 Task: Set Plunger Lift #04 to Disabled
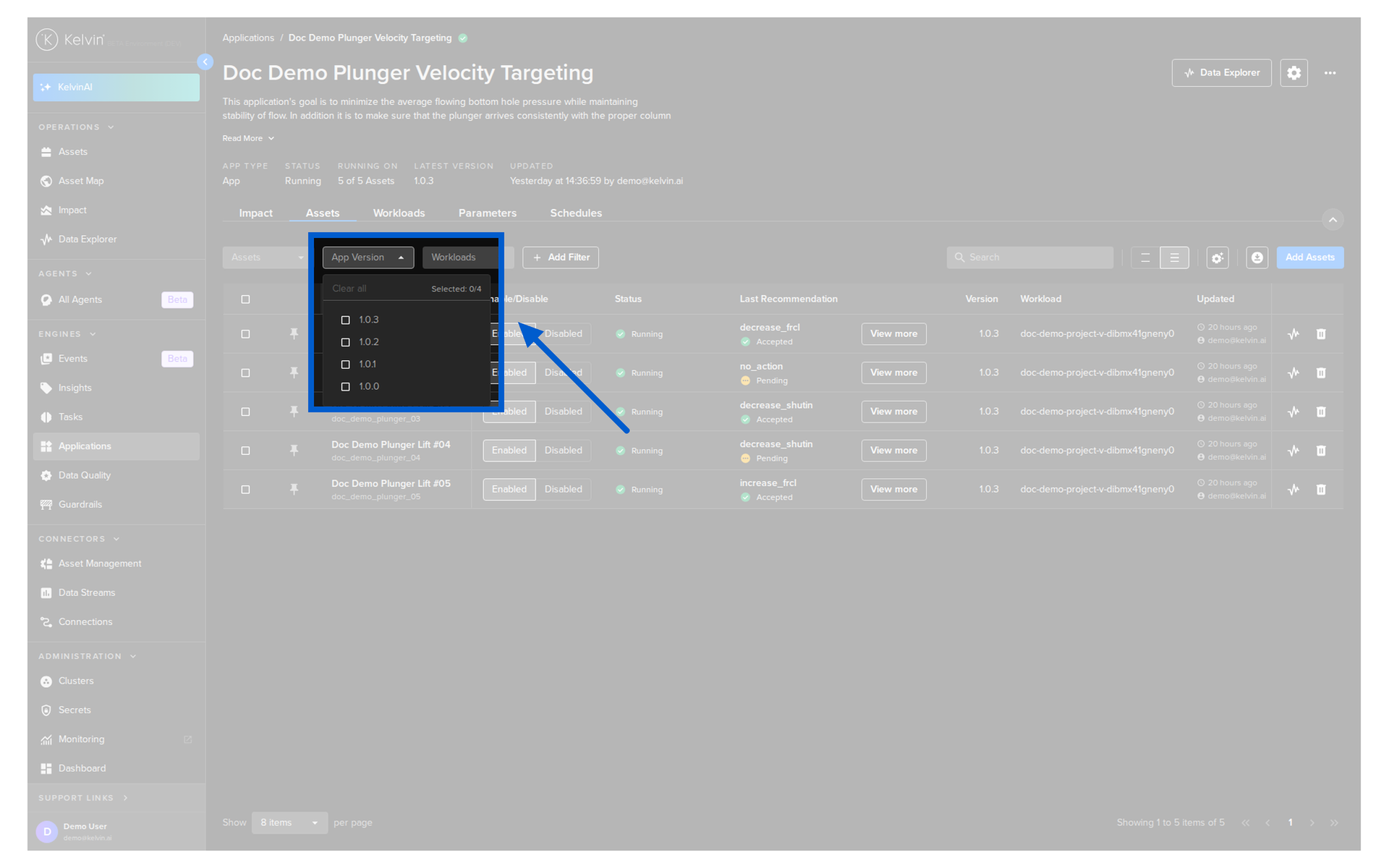pyautogui.click(x=563, y=451)
